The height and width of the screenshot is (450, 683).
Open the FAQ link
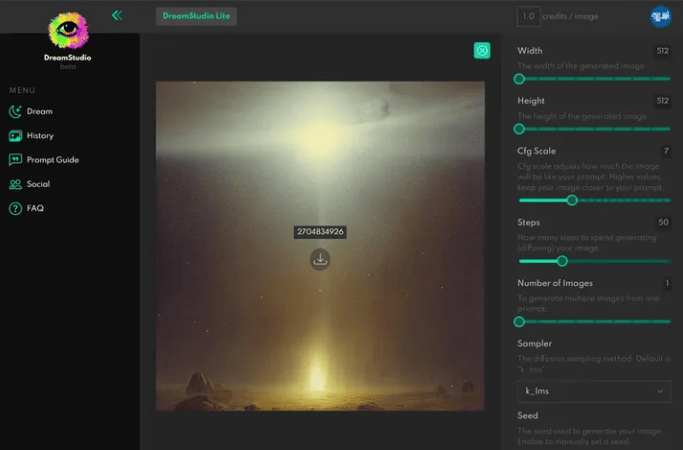coord(35,208)
